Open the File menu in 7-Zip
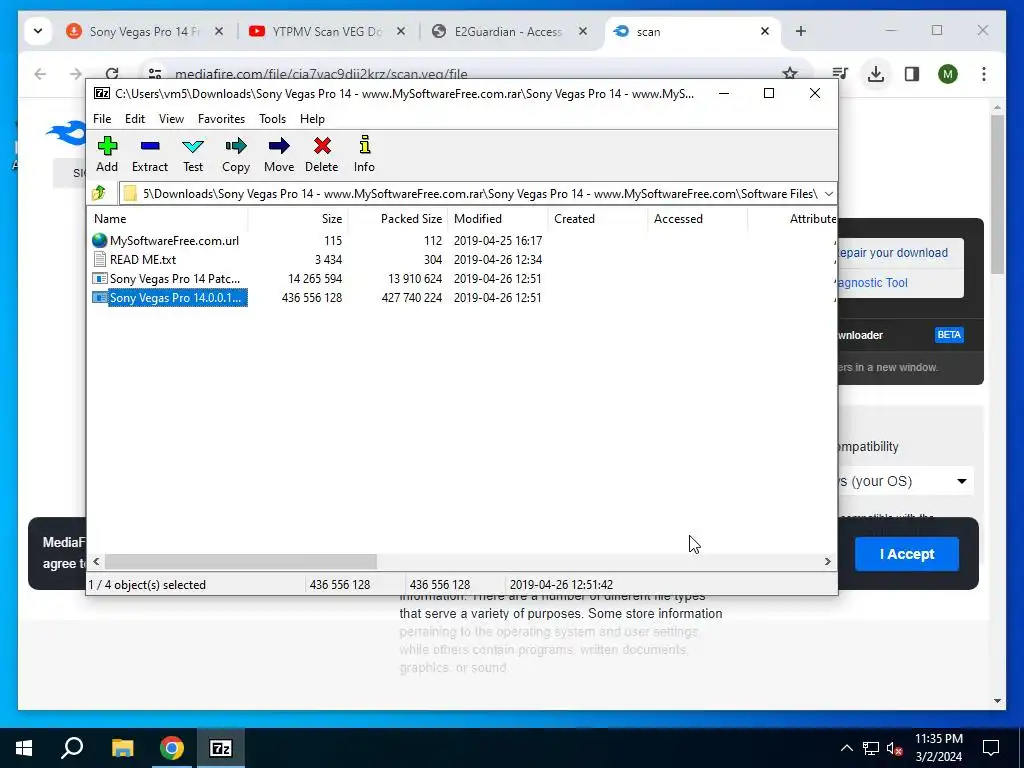1024x768 pixels. [x=102, y=119]
